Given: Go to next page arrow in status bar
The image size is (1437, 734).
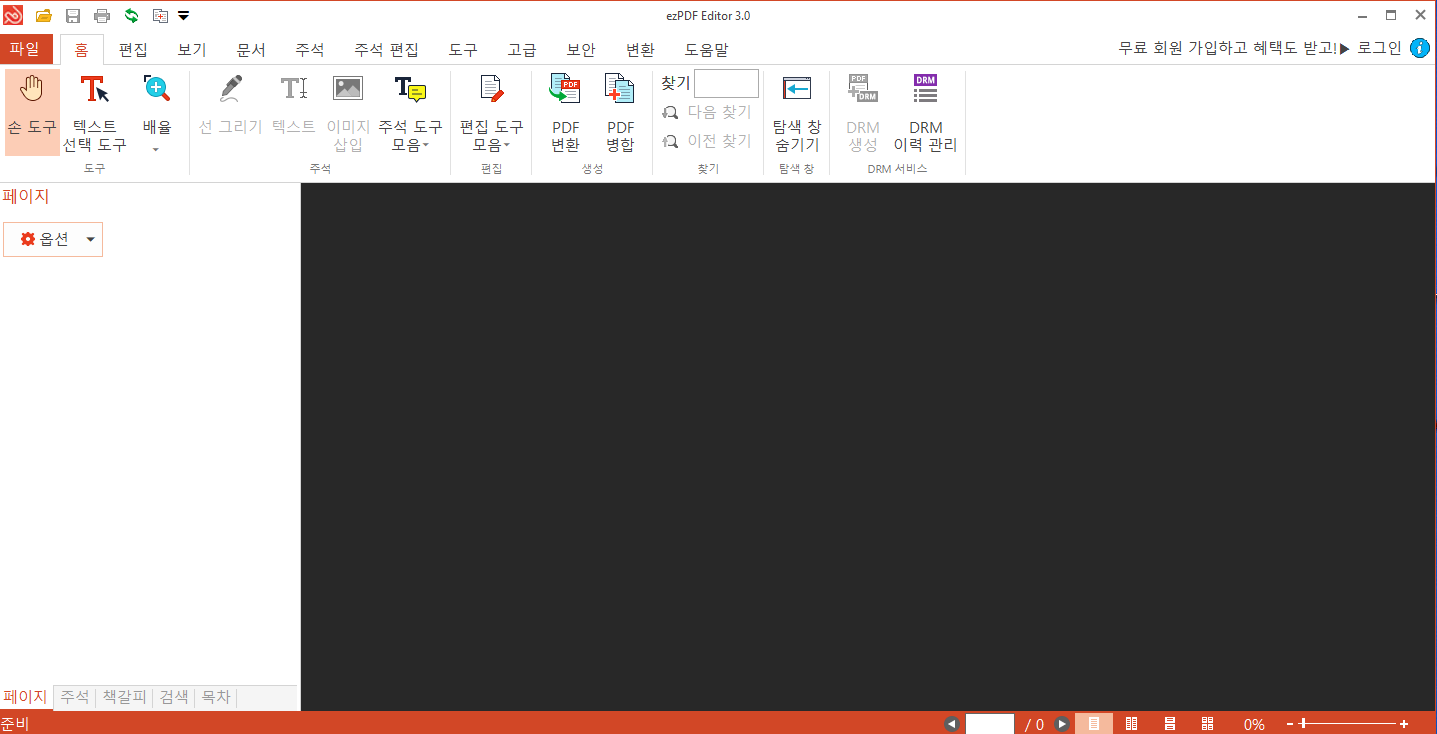Looking at the screenshot, I should point(1062,724).
